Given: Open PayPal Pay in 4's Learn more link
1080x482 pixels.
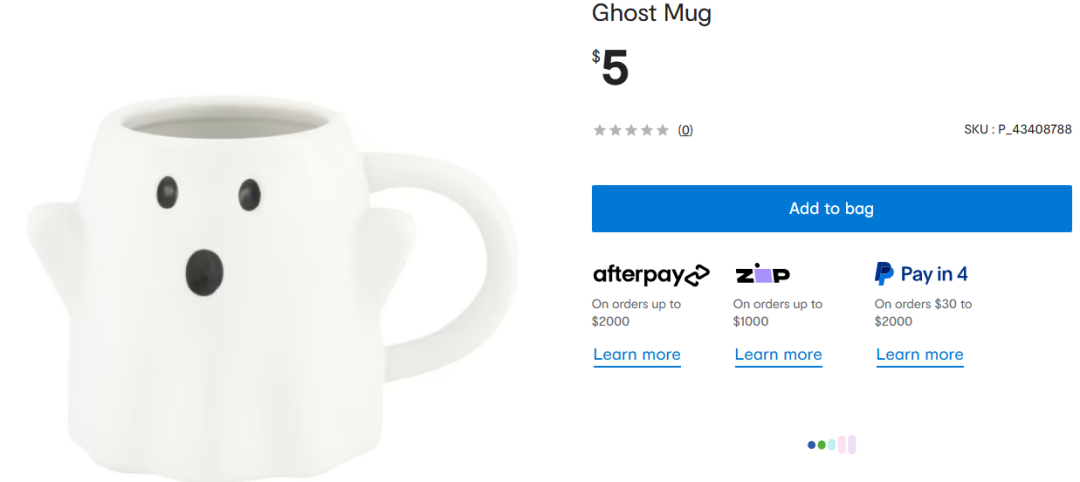Looking at the screenshot, I should click(920, 355).
